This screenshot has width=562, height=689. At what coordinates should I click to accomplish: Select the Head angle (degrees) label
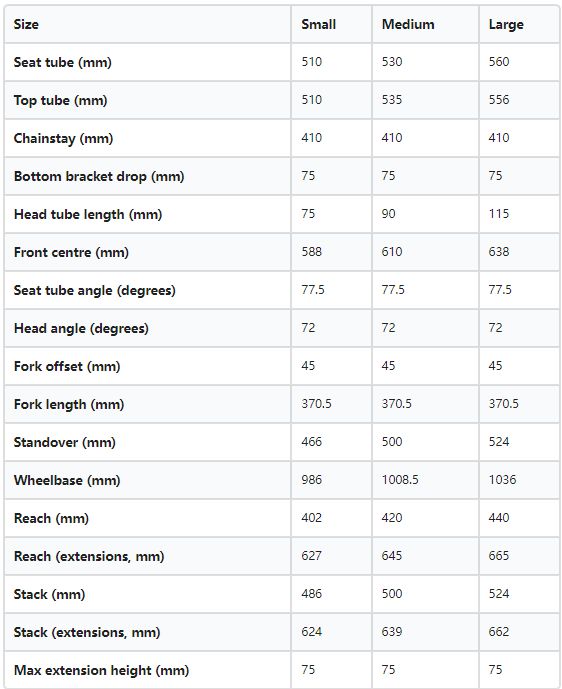tap(81, 328)
